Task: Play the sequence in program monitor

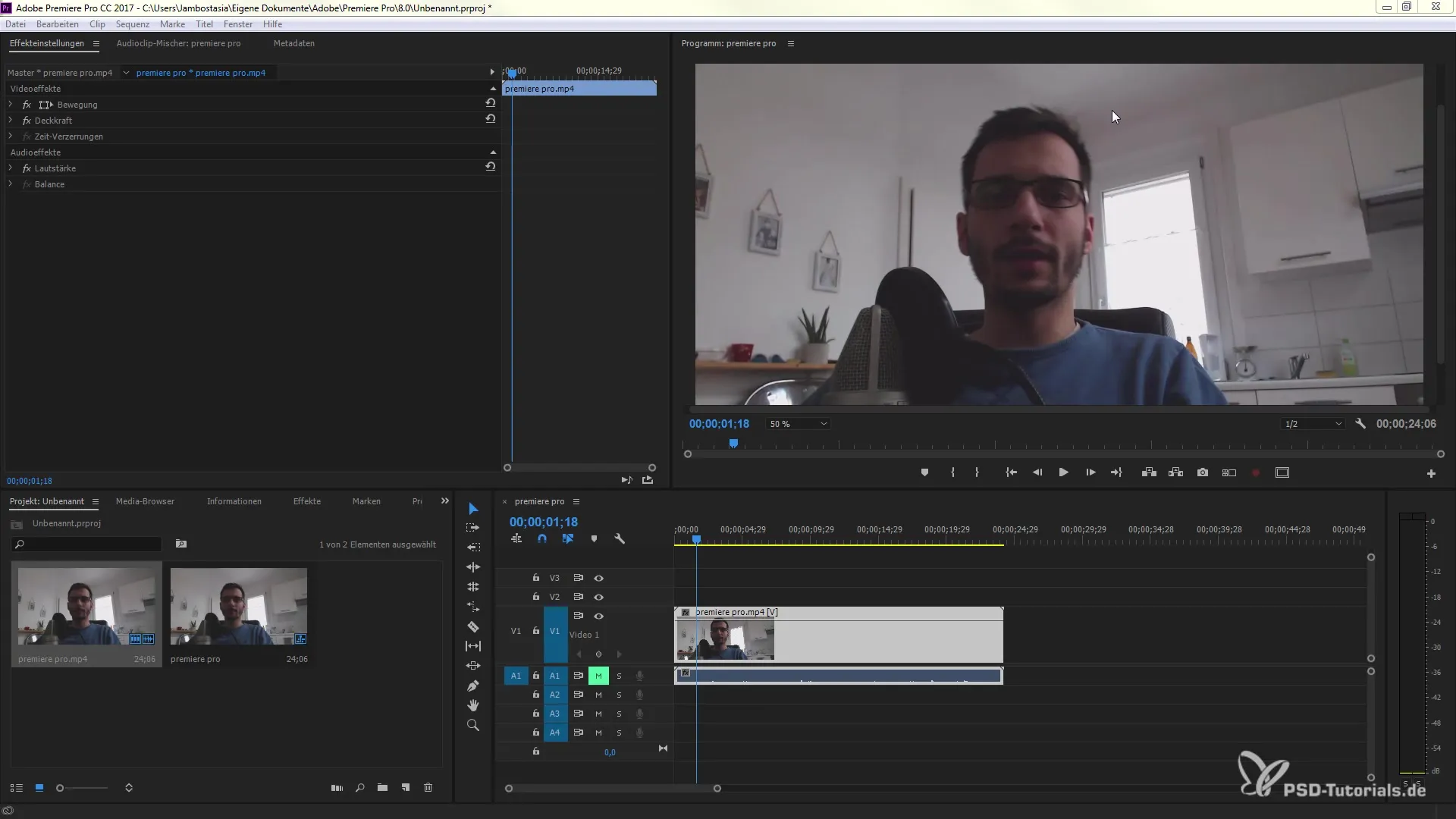Action: click(x=1063, y=472)
